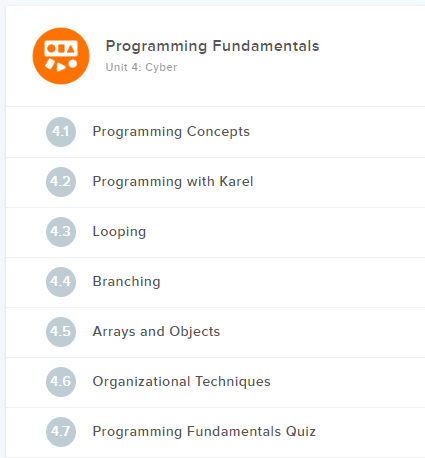
Task: Click the orange Programming Fundamentals module icon
Action: click(x=61, y=56)
